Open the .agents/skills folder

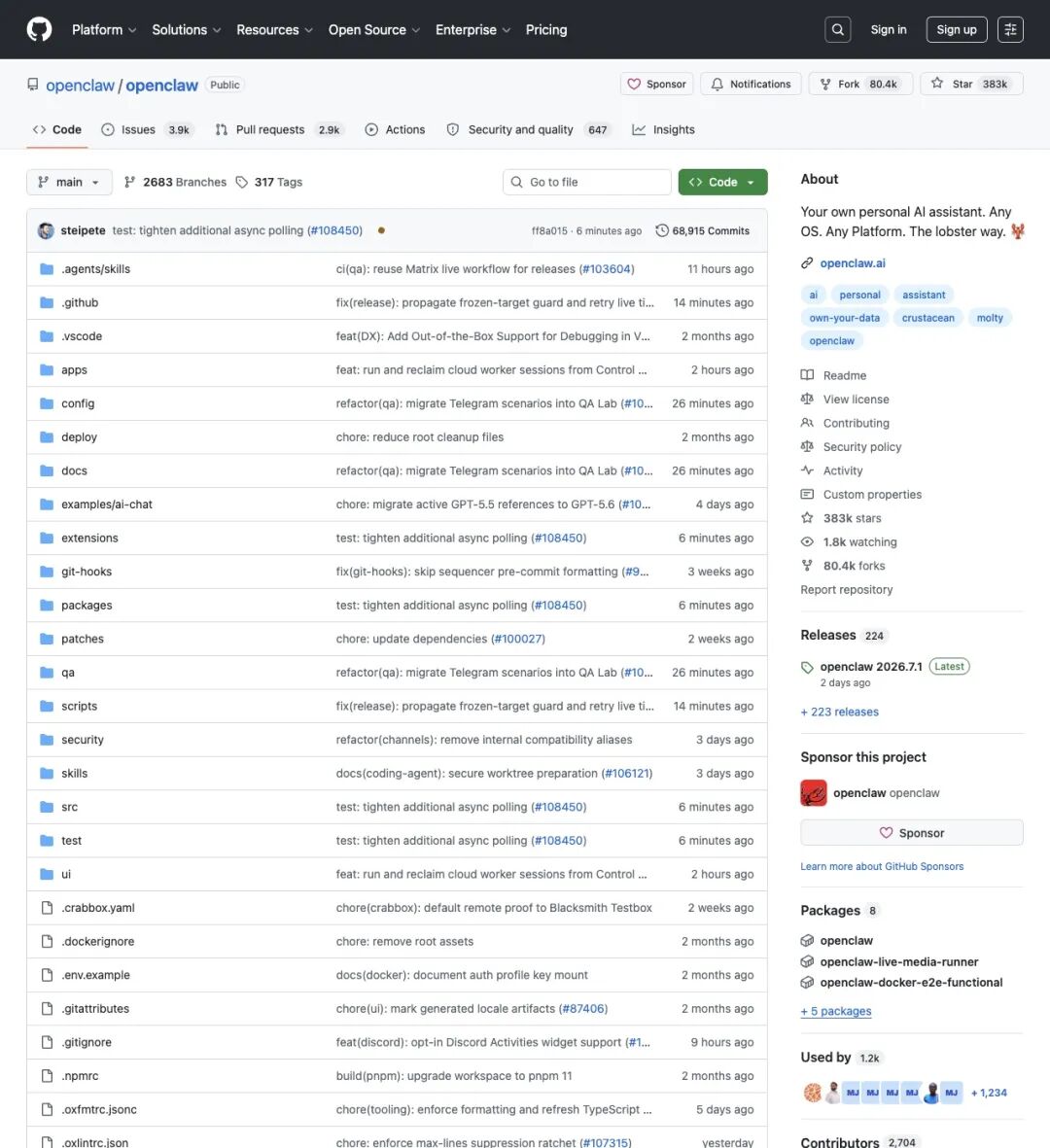(96, 269)
